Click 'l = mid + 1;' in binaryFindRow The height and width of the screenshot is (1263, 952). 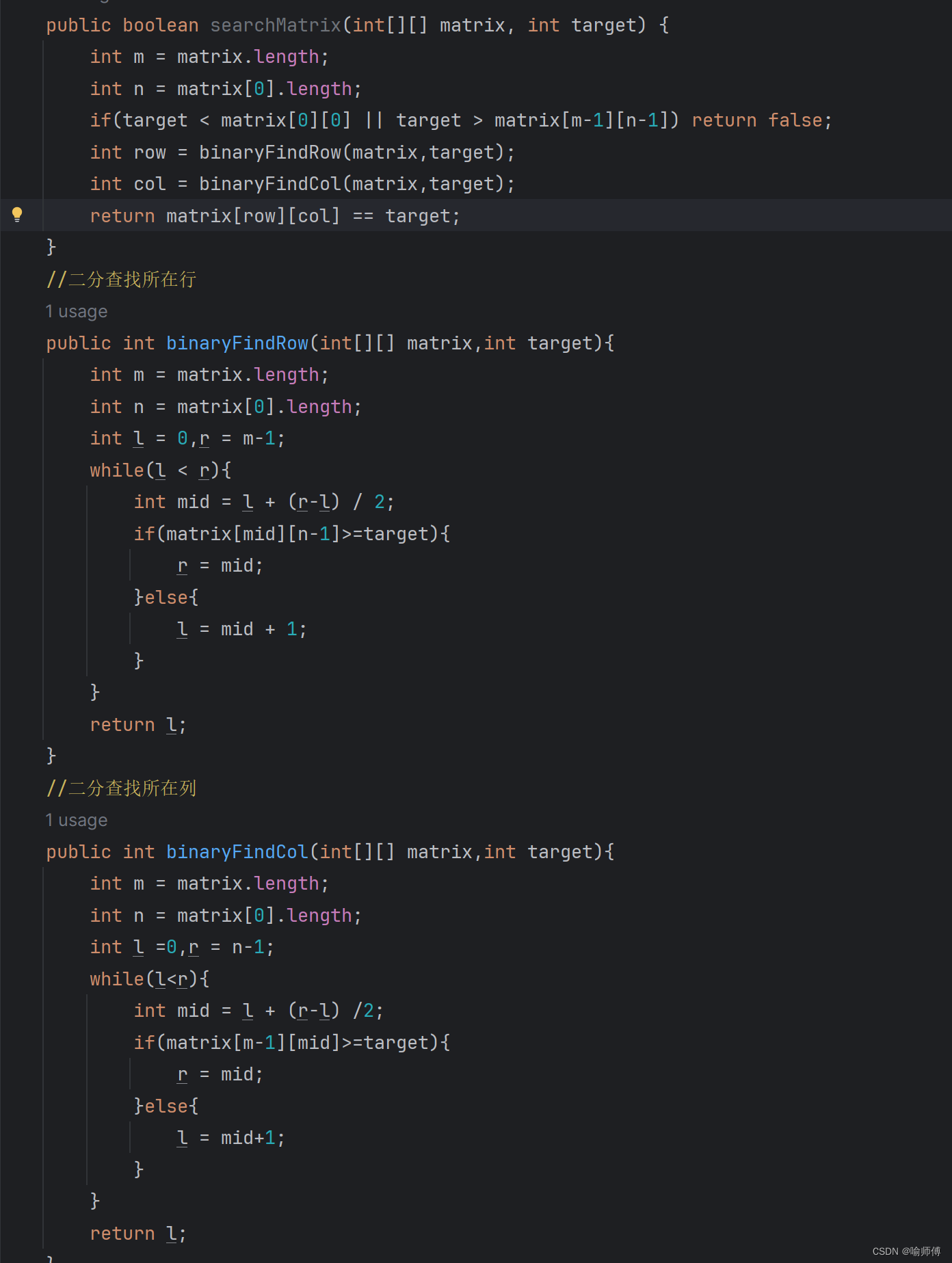coord(242,629)
